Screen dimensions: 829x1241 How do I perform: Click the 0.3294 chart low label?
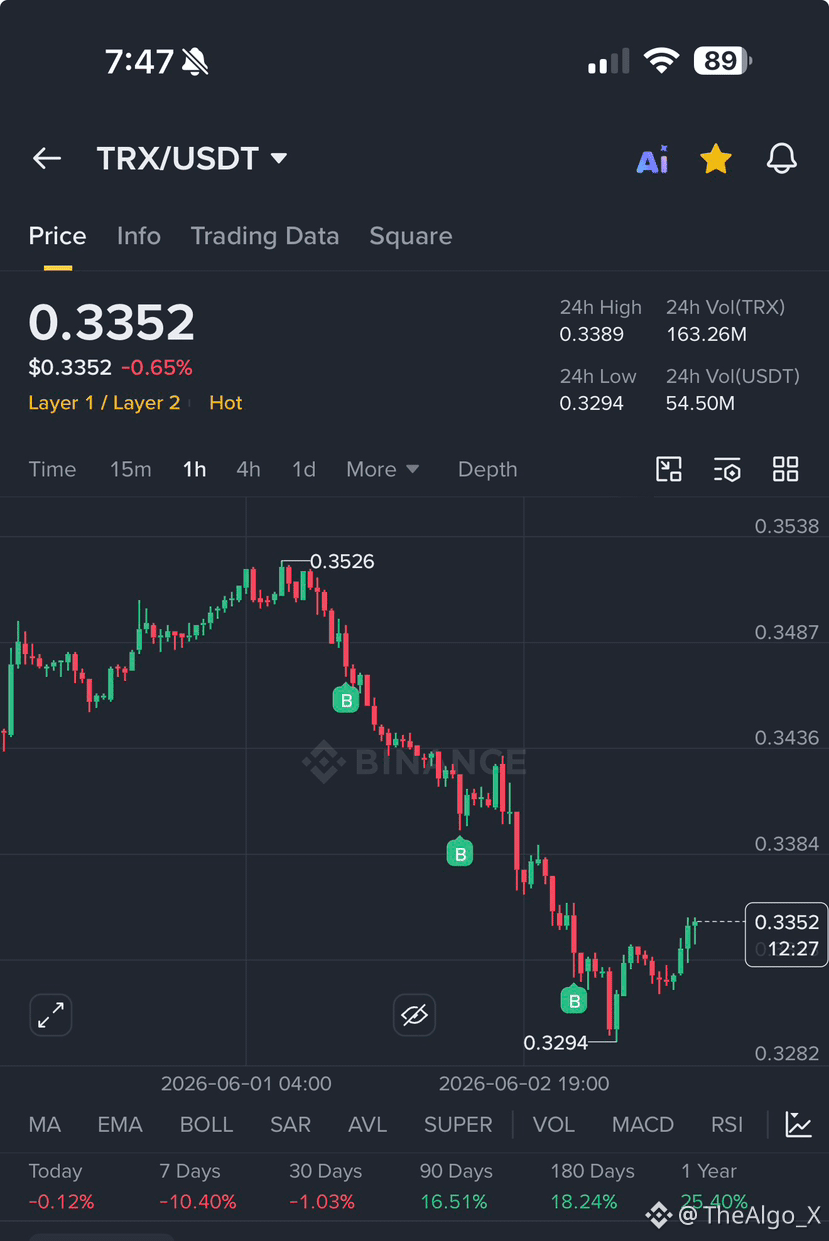click(556, 1043)
